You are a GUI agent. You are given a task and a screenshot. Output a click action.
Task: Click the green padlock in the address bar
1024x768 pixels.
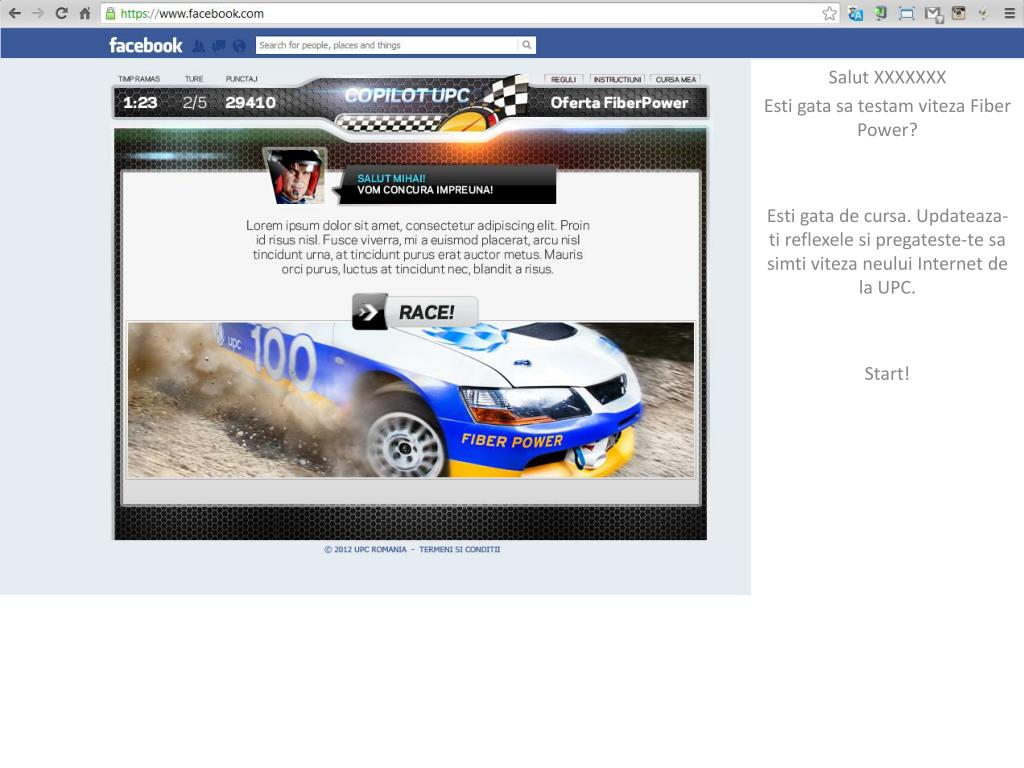pos(110,13)
